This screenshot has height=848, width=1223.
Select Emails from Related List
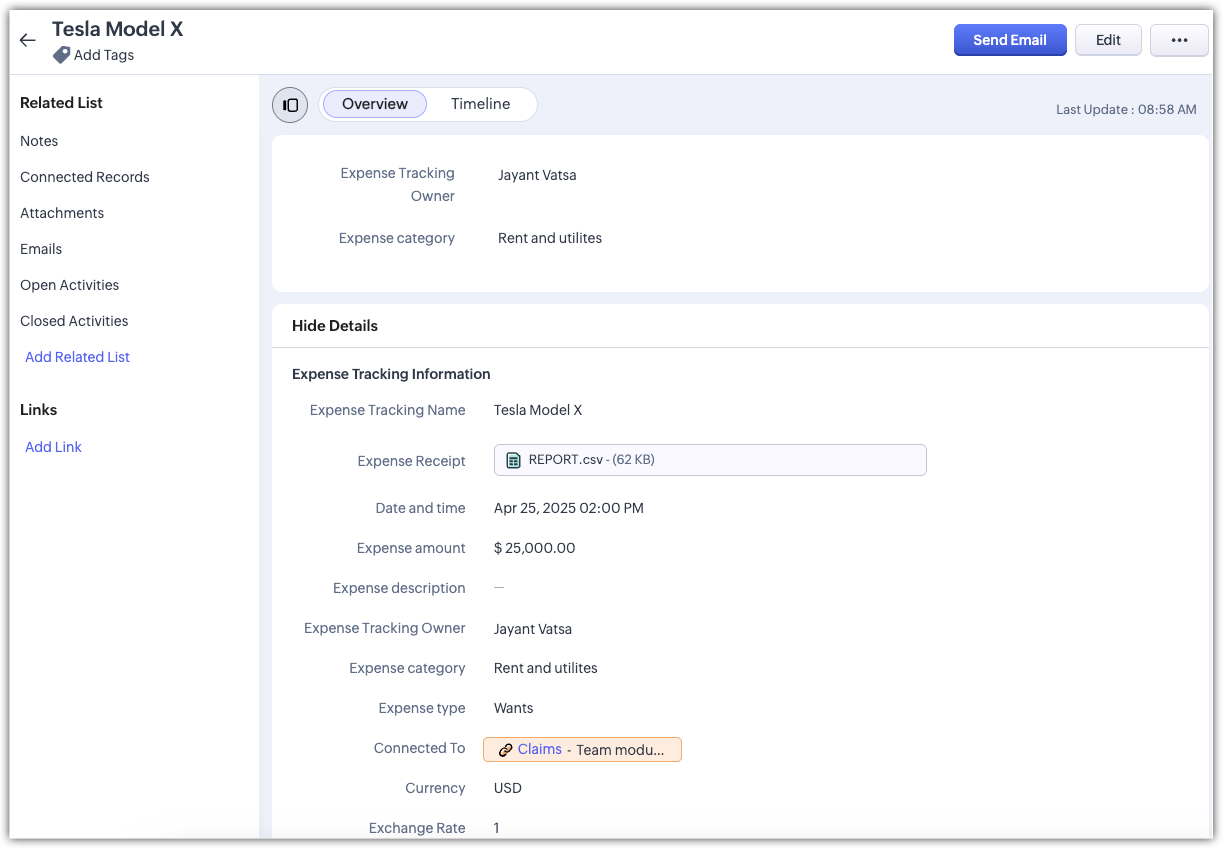pos(41,249)
